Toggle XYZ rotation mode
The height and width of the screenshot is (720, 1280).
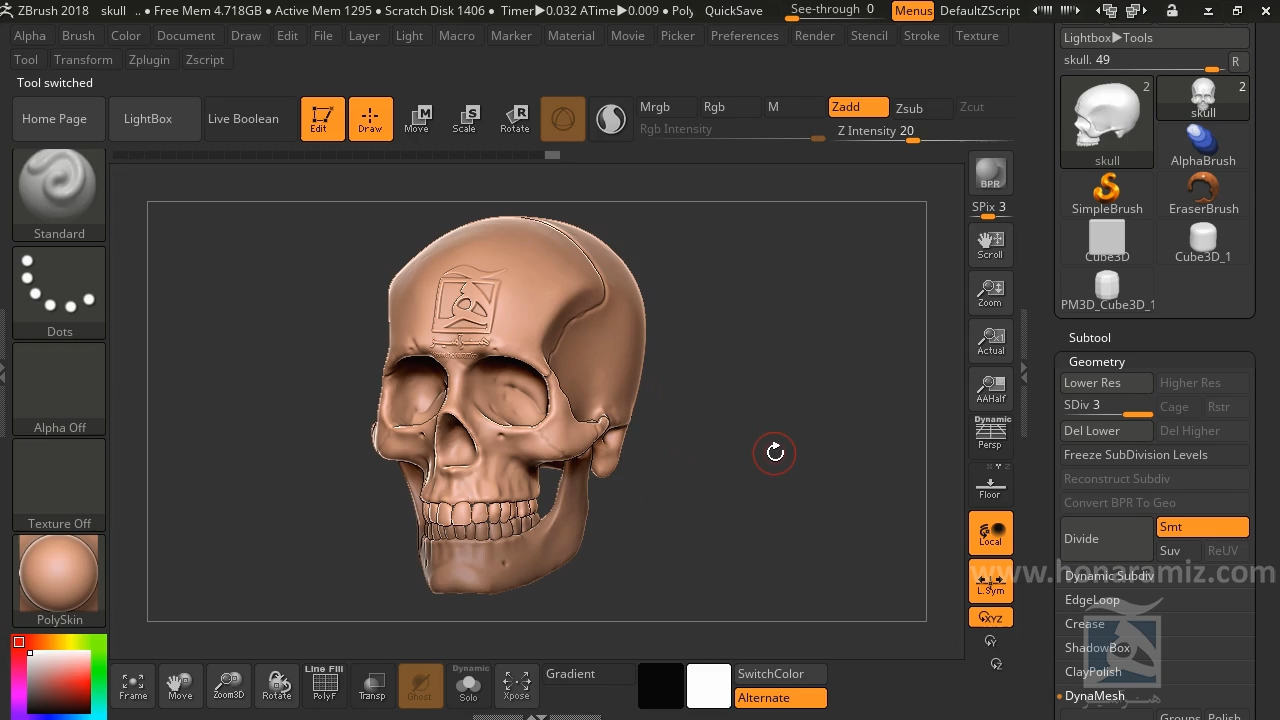(x=990, y=617)
